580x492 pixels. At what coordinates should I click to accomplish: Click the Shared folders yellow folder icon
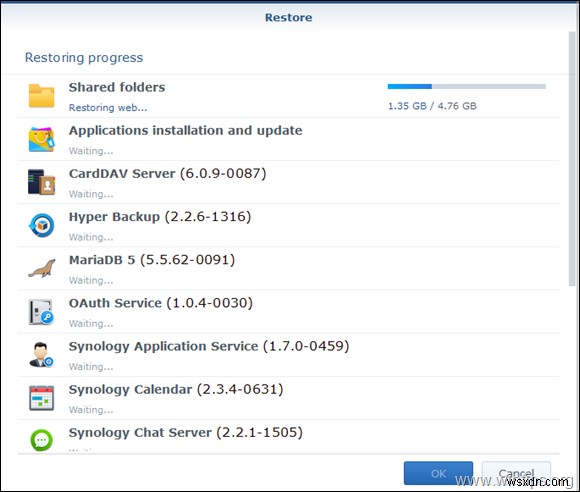point(41,96)
